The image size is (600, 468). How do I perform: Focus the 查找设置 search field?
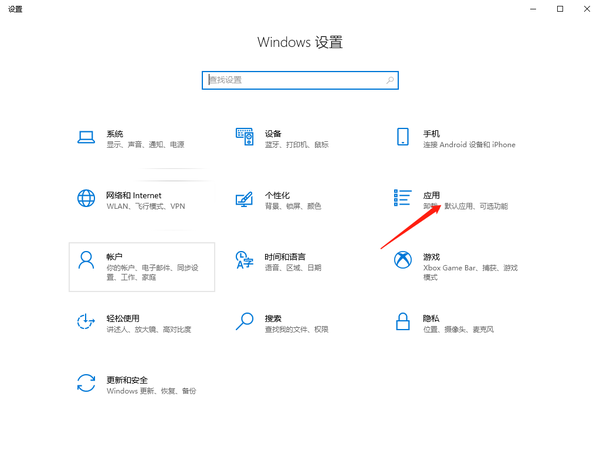point(300,80)
